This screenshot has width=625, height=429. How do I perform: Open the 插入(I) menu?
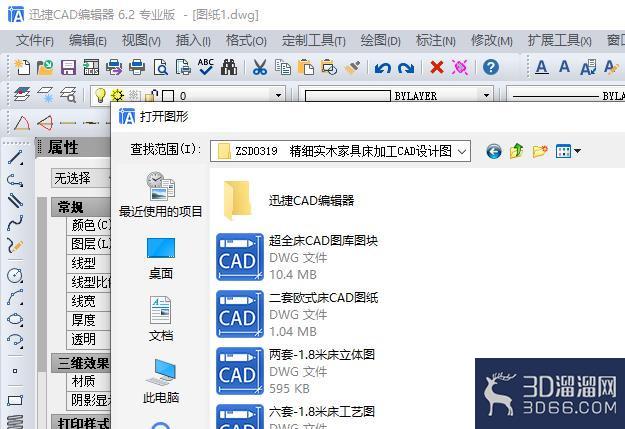click(193, 40)
